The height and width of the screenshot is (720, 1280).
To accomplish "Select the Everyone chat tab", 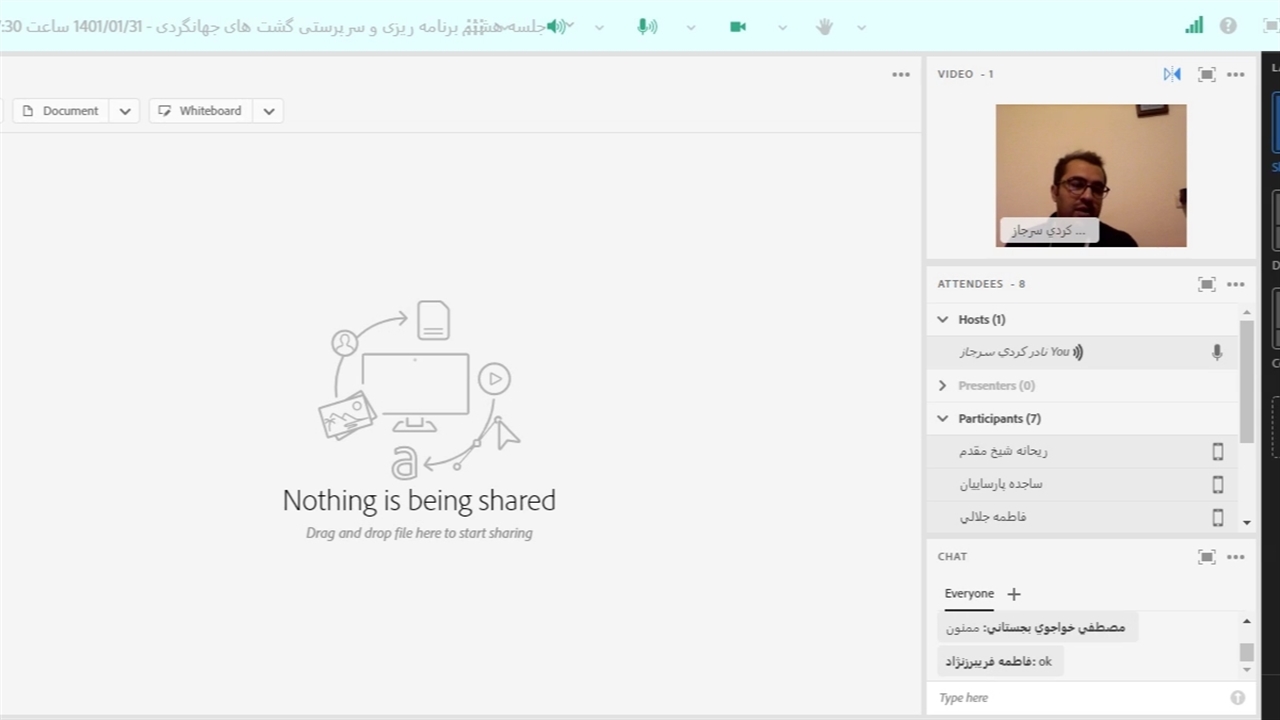I will [x=969, y=593].
